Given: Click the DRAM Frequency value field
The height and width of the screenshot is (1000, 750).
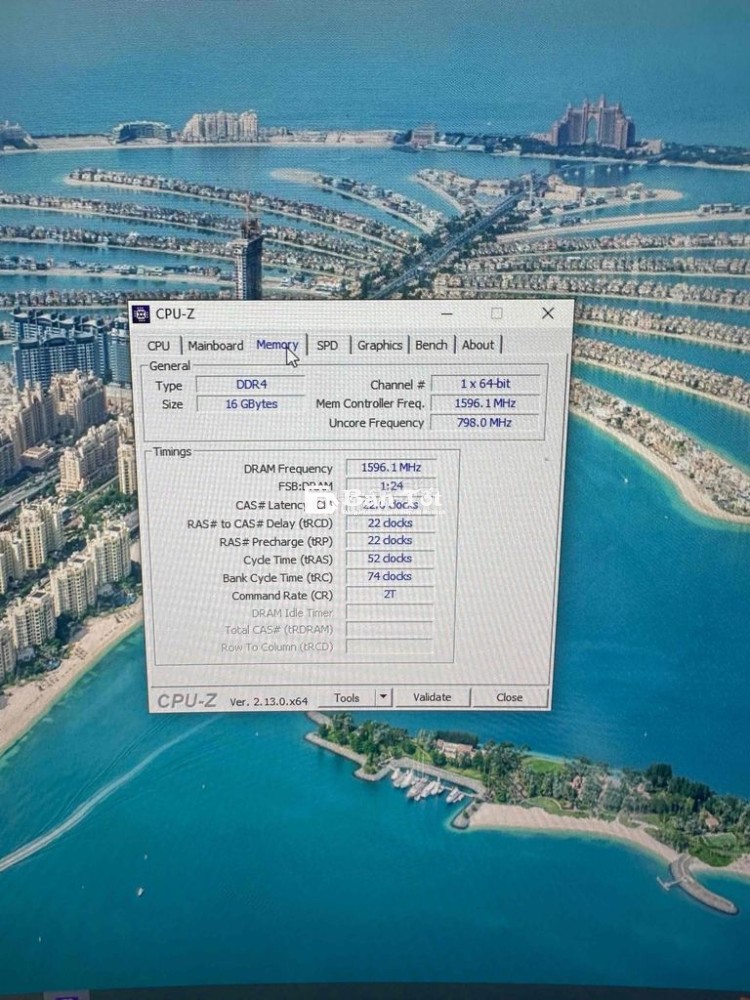Looking at the screenshot, I should click(x=391, y=467).
